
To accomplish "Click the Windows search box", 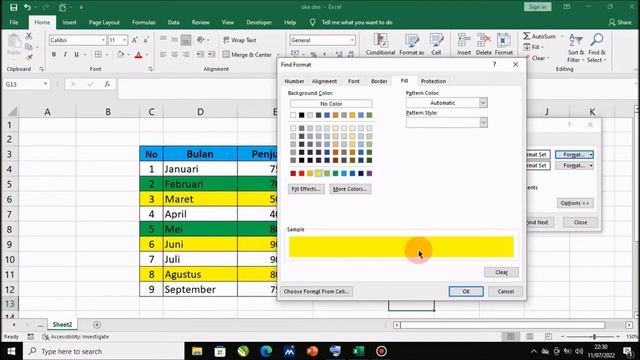I will [x=104, y=351].
